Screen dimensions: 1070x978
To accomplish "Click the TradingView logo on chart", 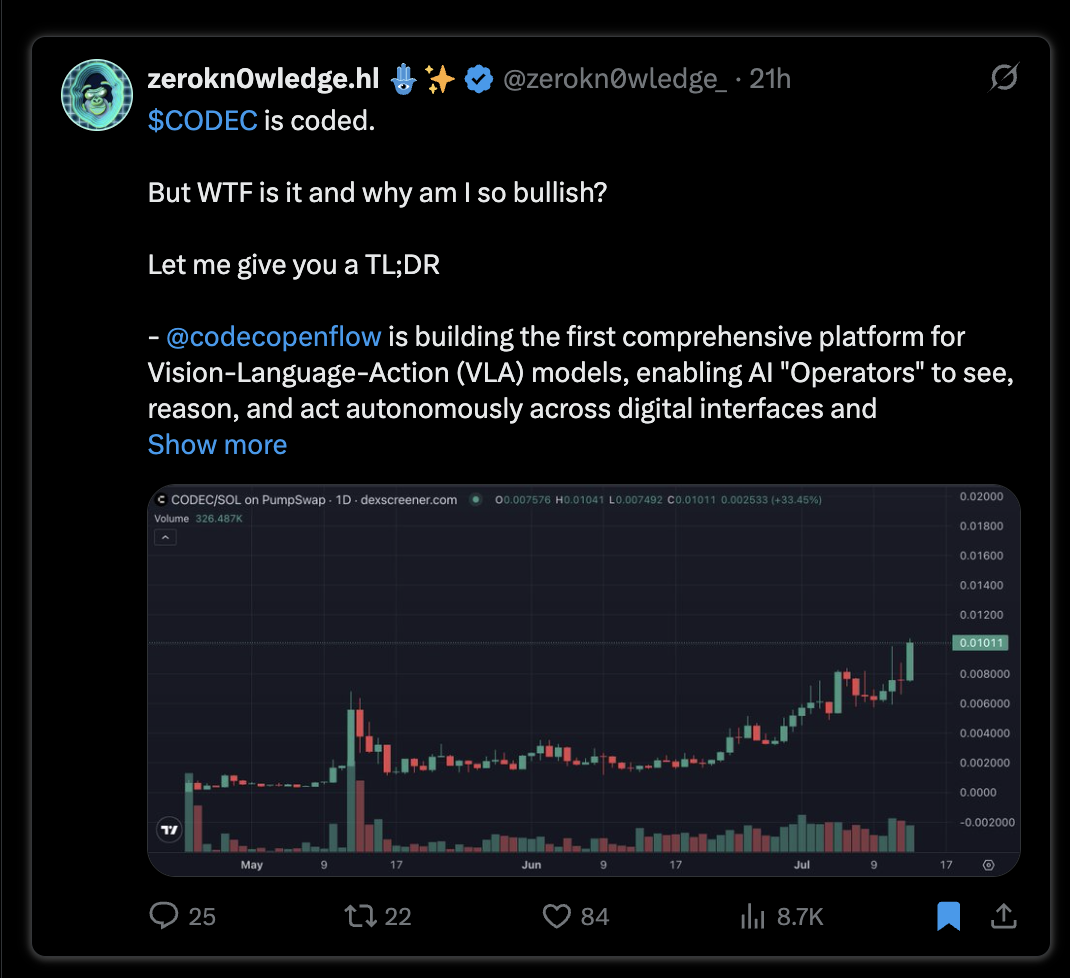I will 169,830.
